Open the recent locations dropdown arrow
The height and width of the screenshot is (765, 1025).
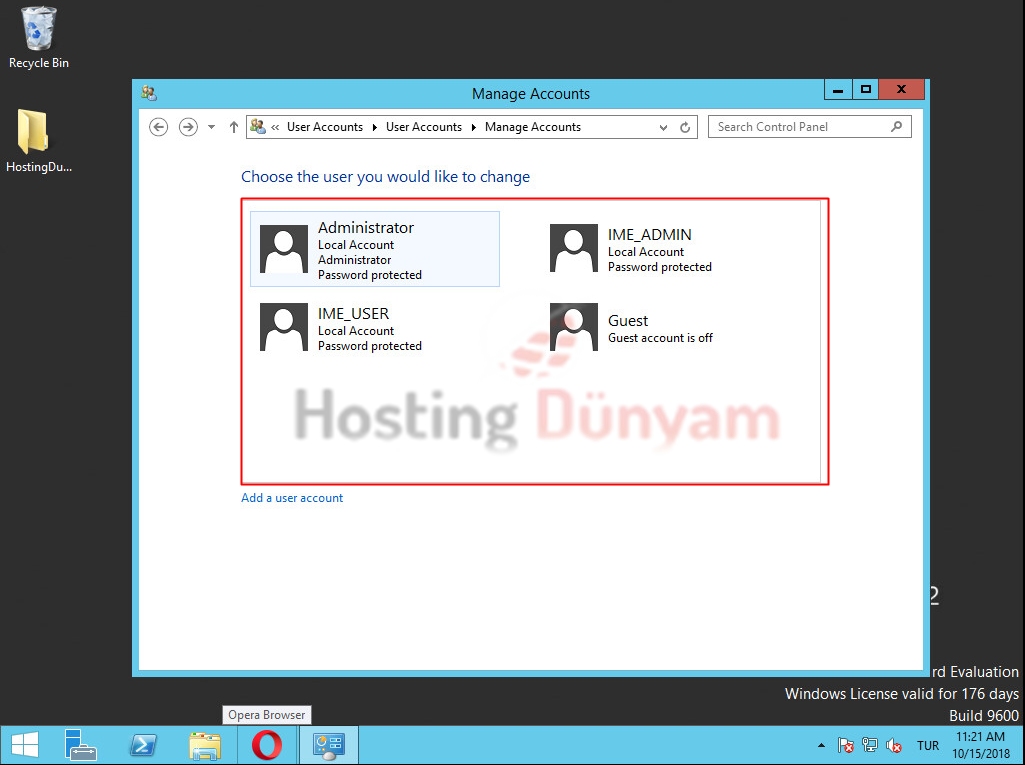pyautogui.click(x=211, y=127)
